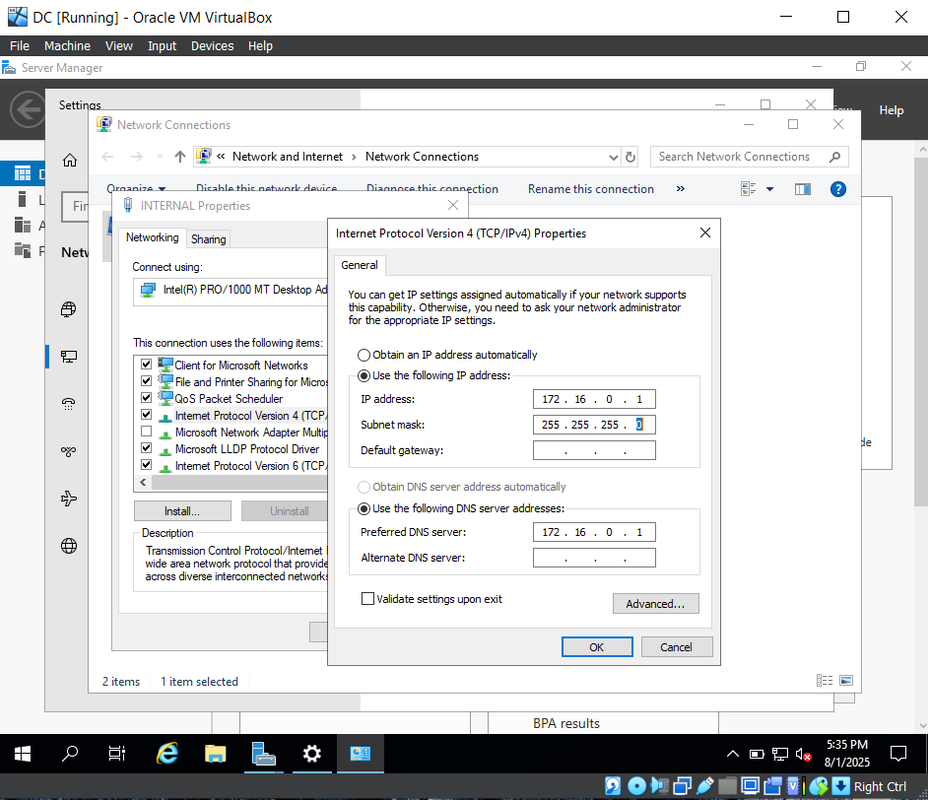Click Install in INTERNAL Properties

coord(182,511)
